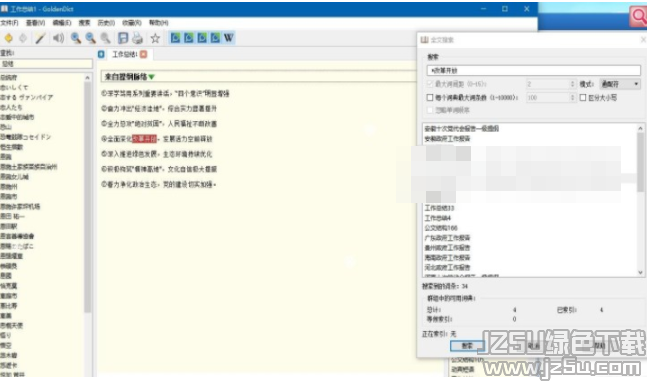Click the word list vertical scrollbar thumb
Screen dimensions: 647x381
click(x=87, y=196)
